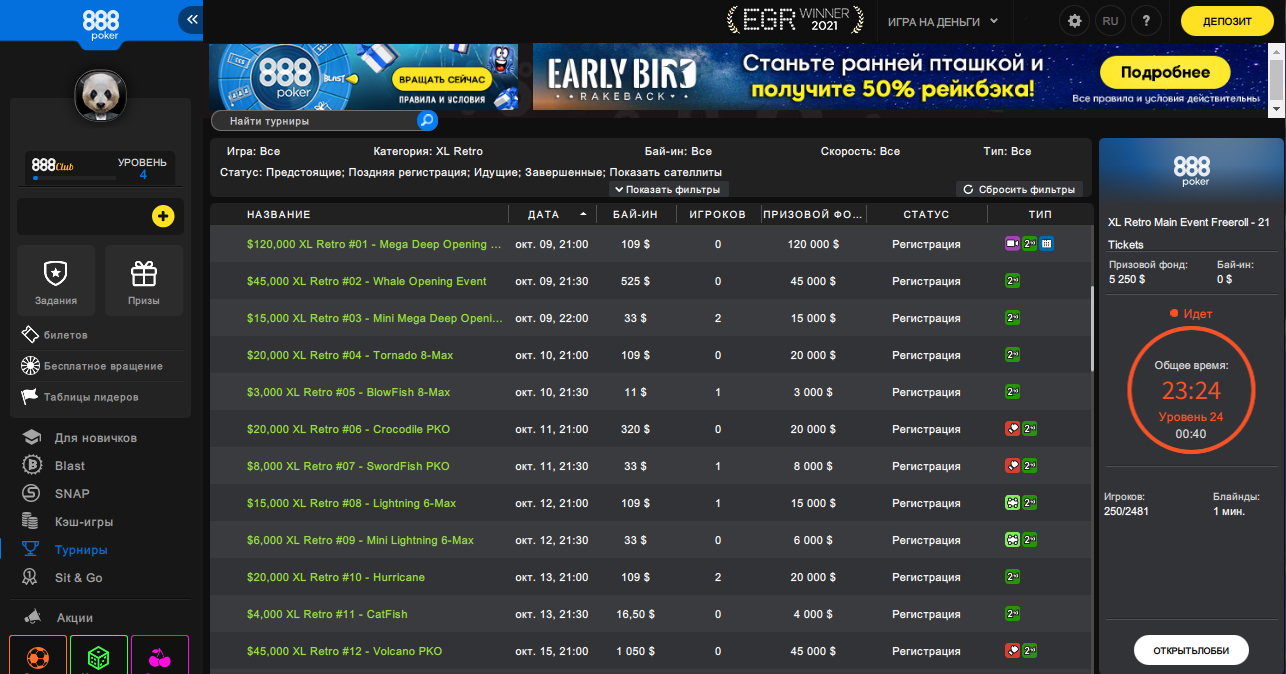This screenshot has width=1286, height=674.
Task: Open the Призы gift tile
Action: point(144,281)
